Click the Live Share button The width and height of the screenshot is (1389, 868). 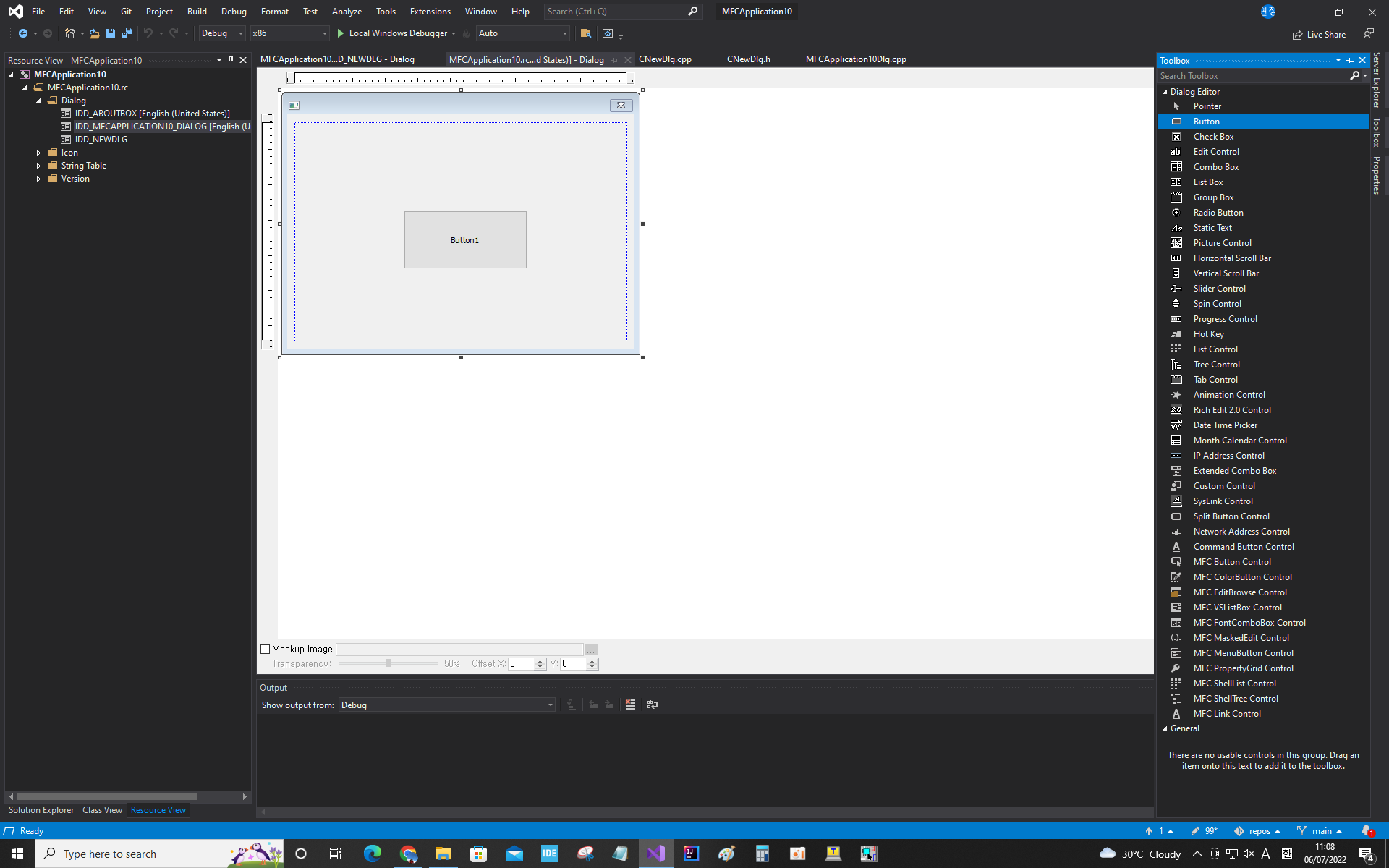(x=1320, y=34)
